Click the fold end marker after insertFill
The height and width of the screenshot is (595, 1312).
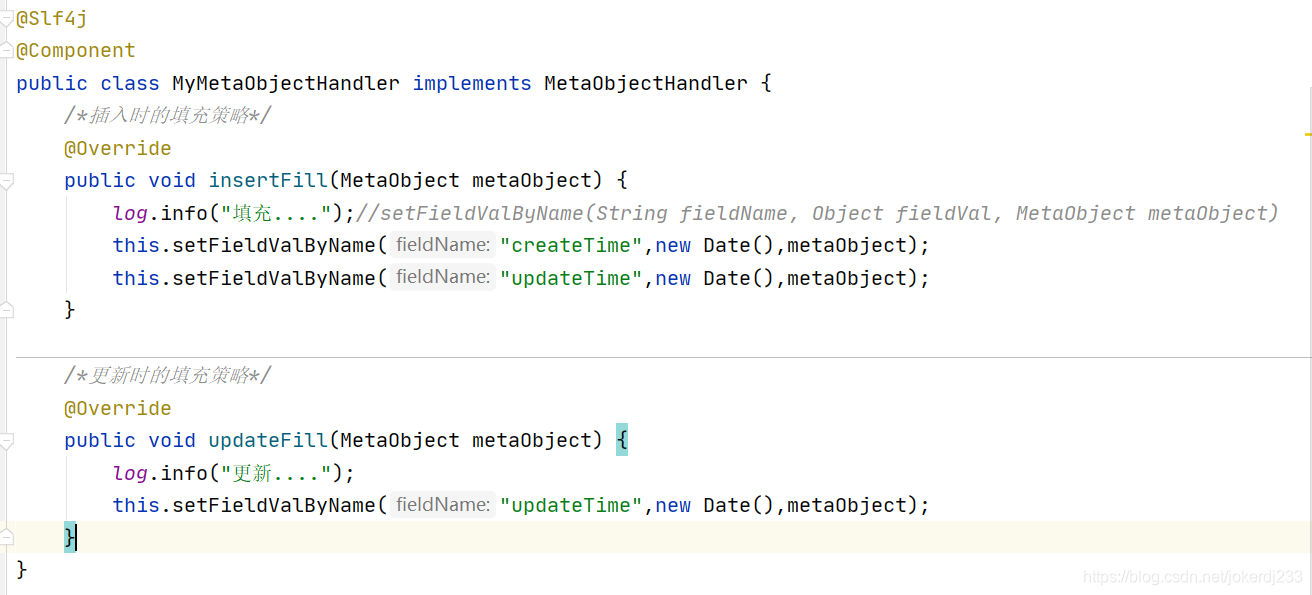tap(6, 310)
